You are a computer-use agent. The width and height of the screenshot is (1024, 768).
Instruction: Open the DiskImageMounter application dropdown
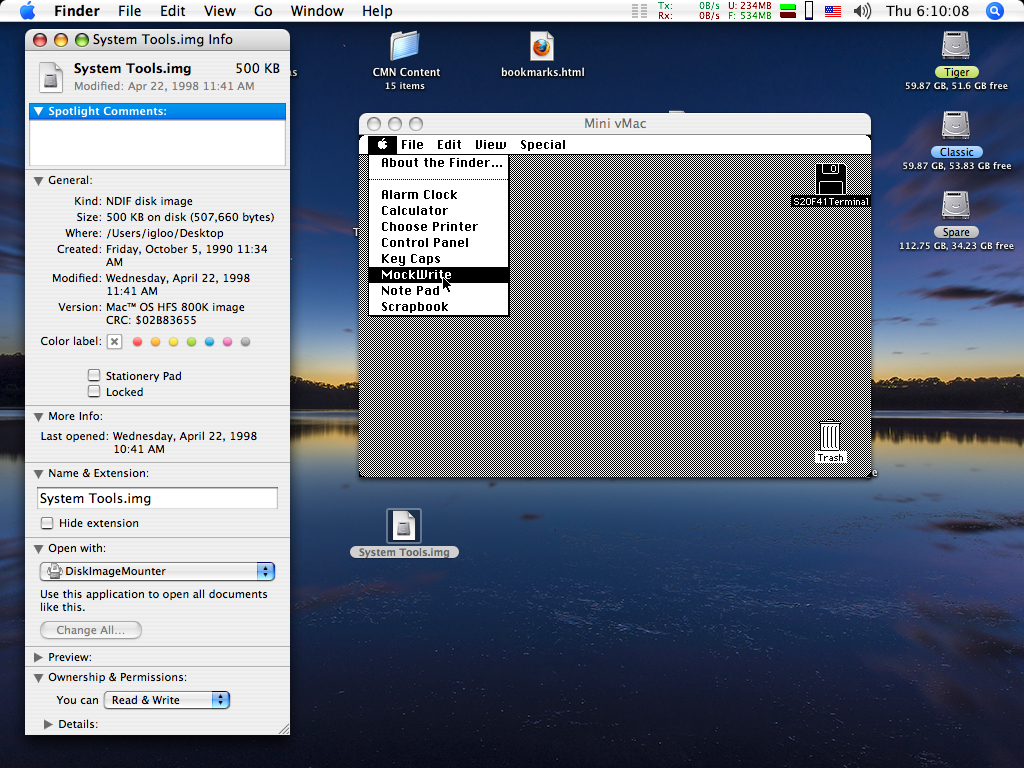point(157,571)
